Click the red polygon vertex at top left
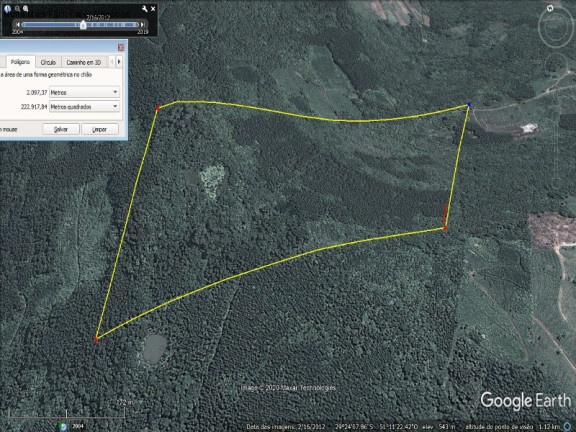Viewport: 576px width, 432px height. pyautogui.click(x=158, y=108)
